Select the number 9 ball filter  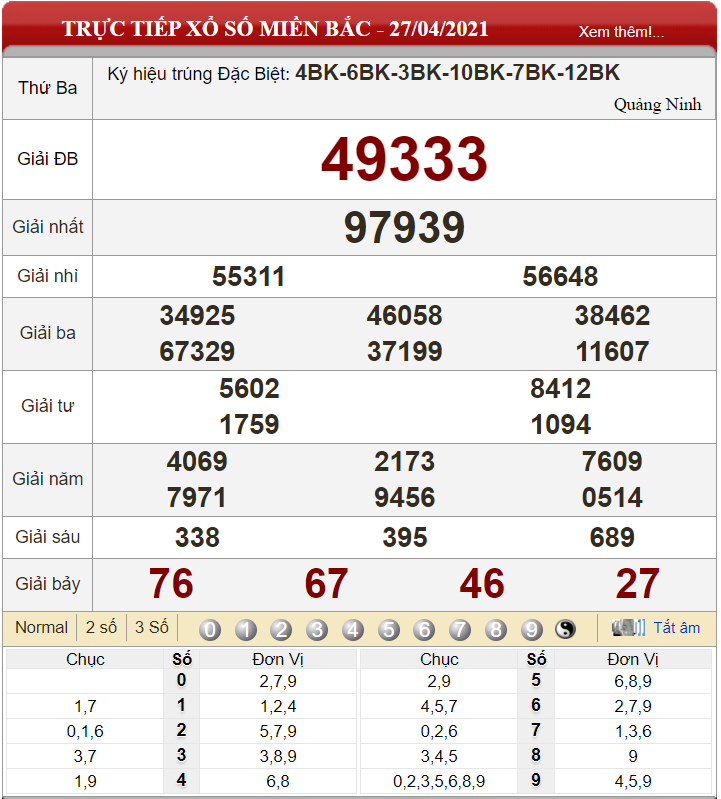[532, 630]
